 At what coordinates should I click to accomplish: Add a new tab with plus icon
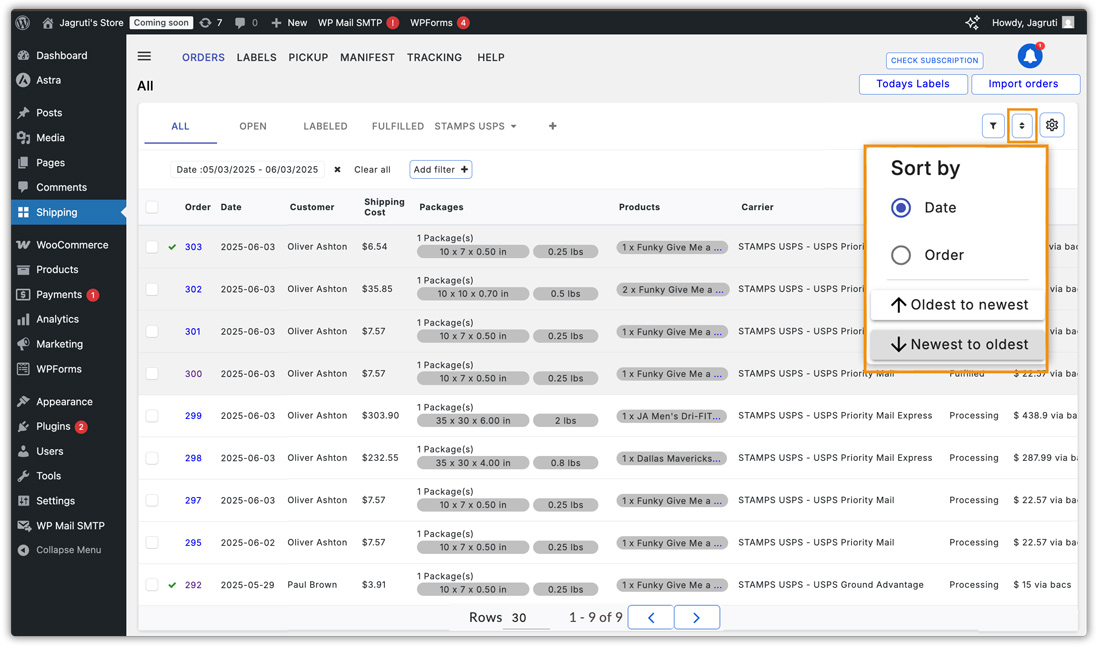(x=553, y=126)
